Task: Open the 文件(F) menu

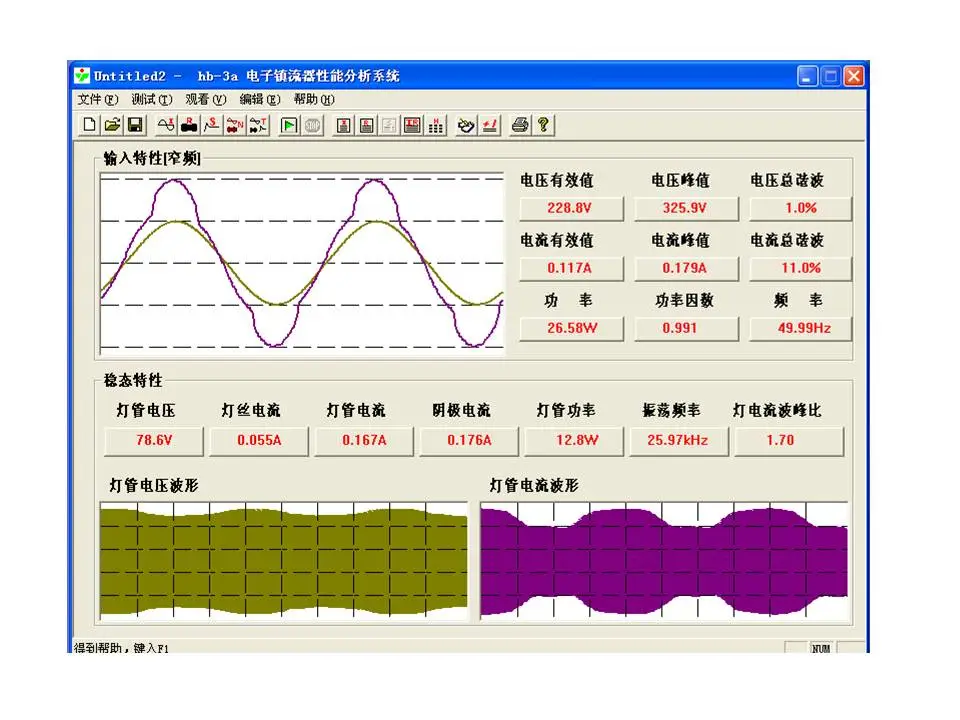Action: pos(97,99)
